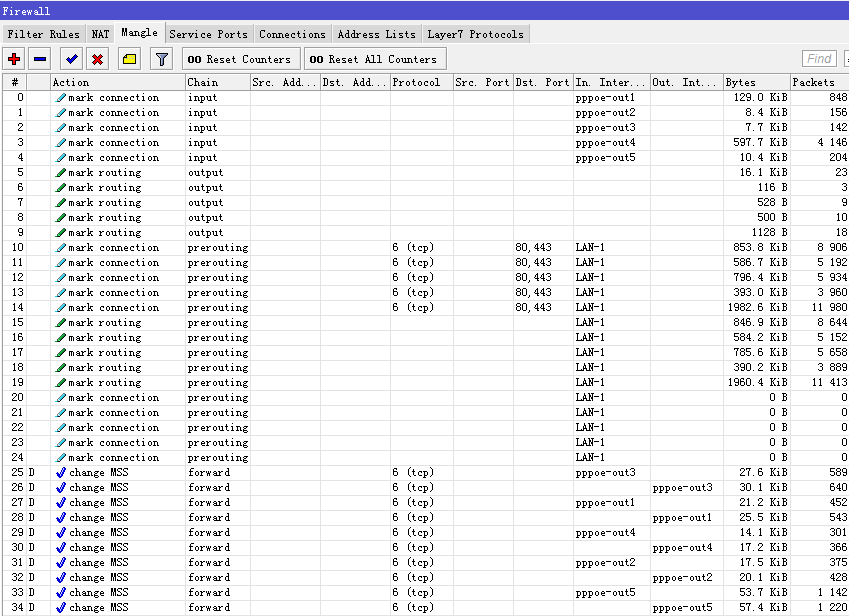Open the Address Lists tab

pos(377,34)
